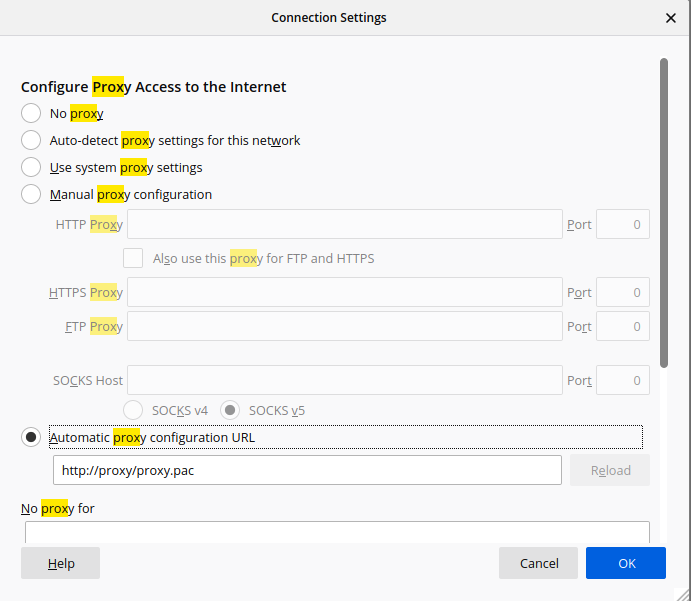Select SOCKS v5 radio button
The height and width of the screenshot is (601, 691).
(230, 410)
